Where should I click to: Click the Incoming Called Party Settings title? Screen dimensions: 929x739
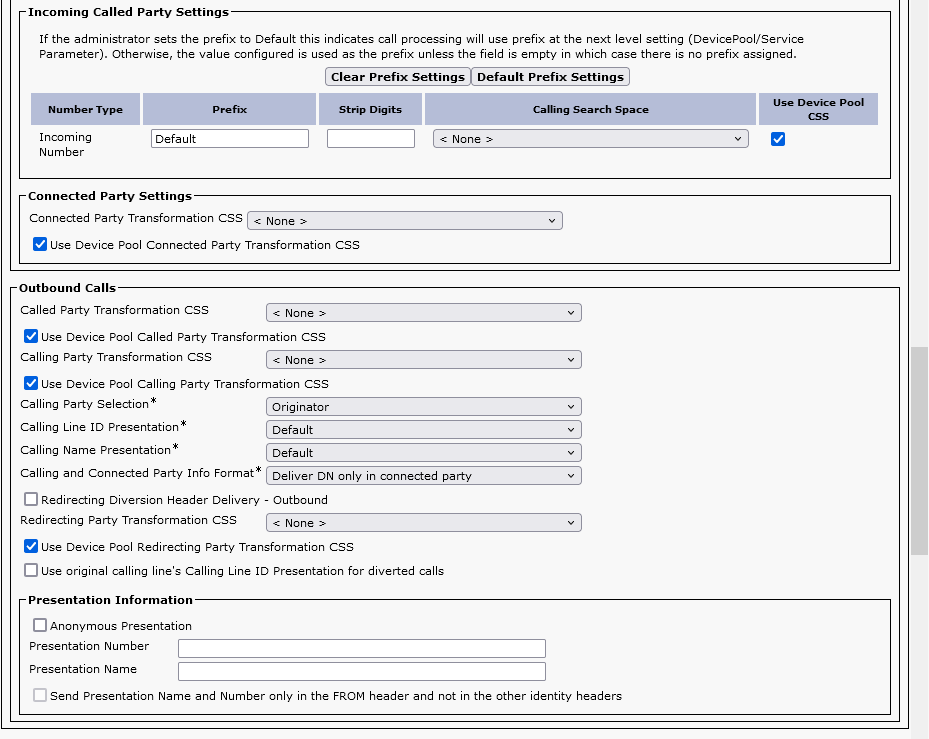128,12
